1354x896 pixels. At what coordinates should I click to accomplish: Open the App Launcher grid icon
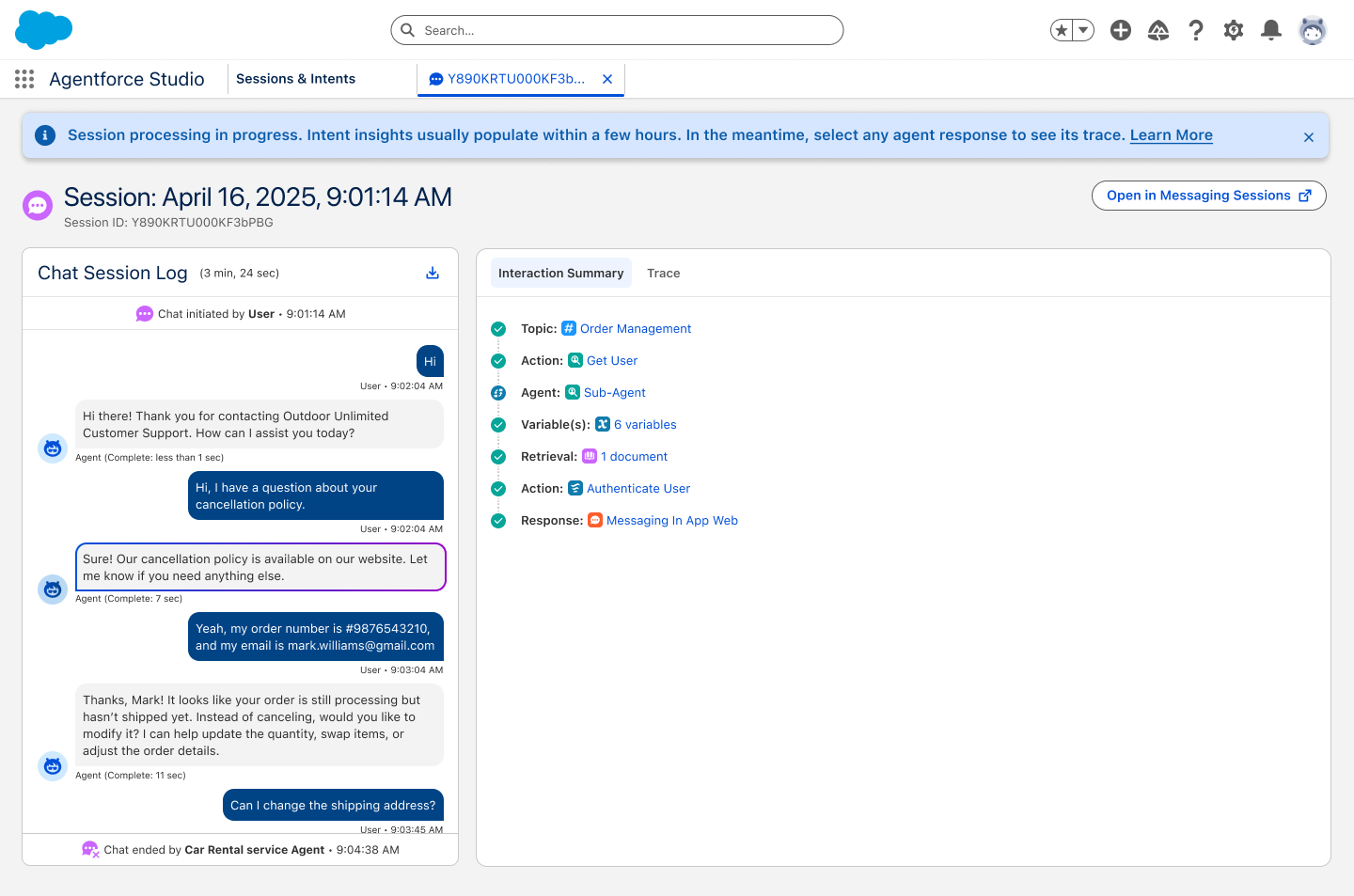tap(24, 79)
